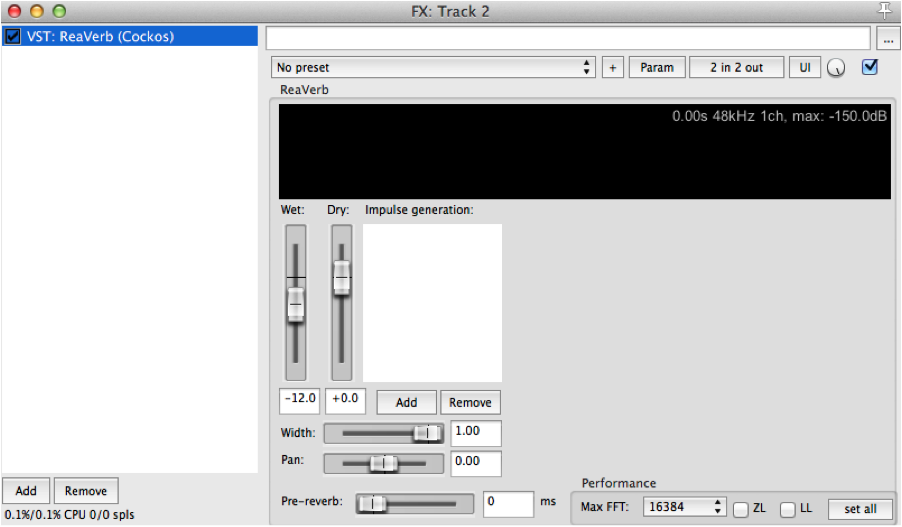Click the pin window icon

point(884,10)
